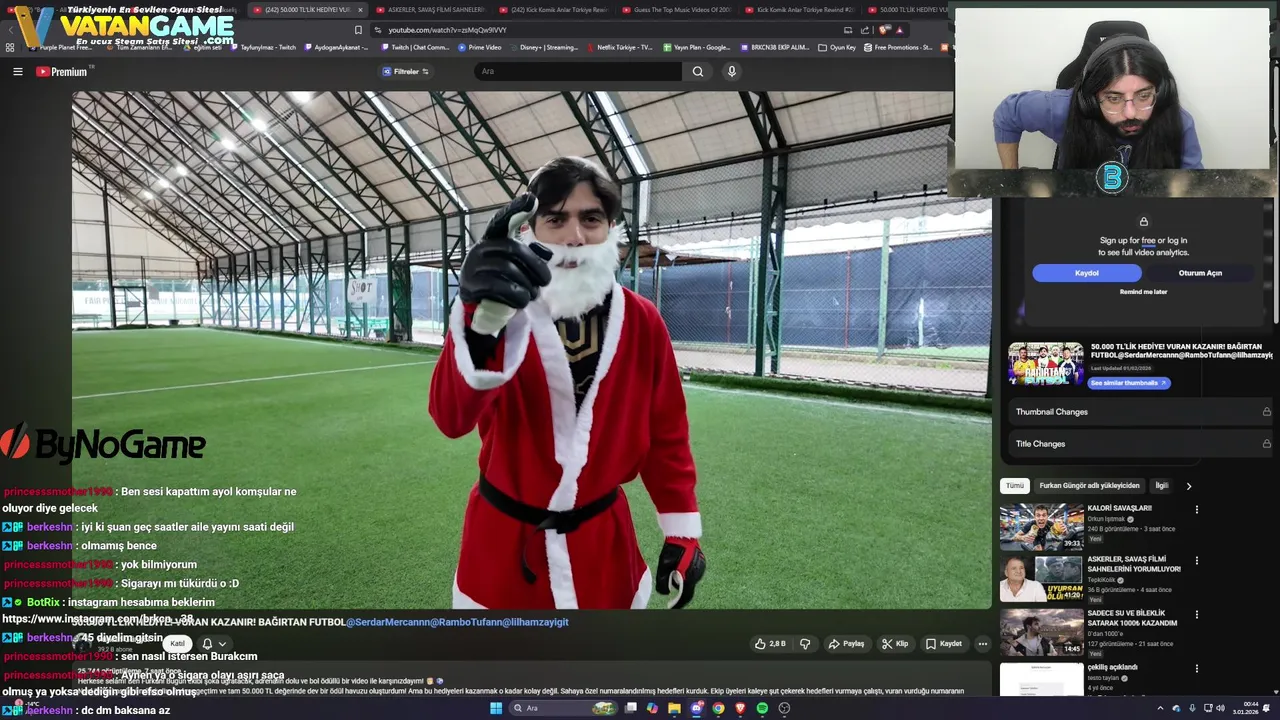Open Spotify from the taskbar
The width and height of the screenshot is (1280, 720).
coord(762,708)
